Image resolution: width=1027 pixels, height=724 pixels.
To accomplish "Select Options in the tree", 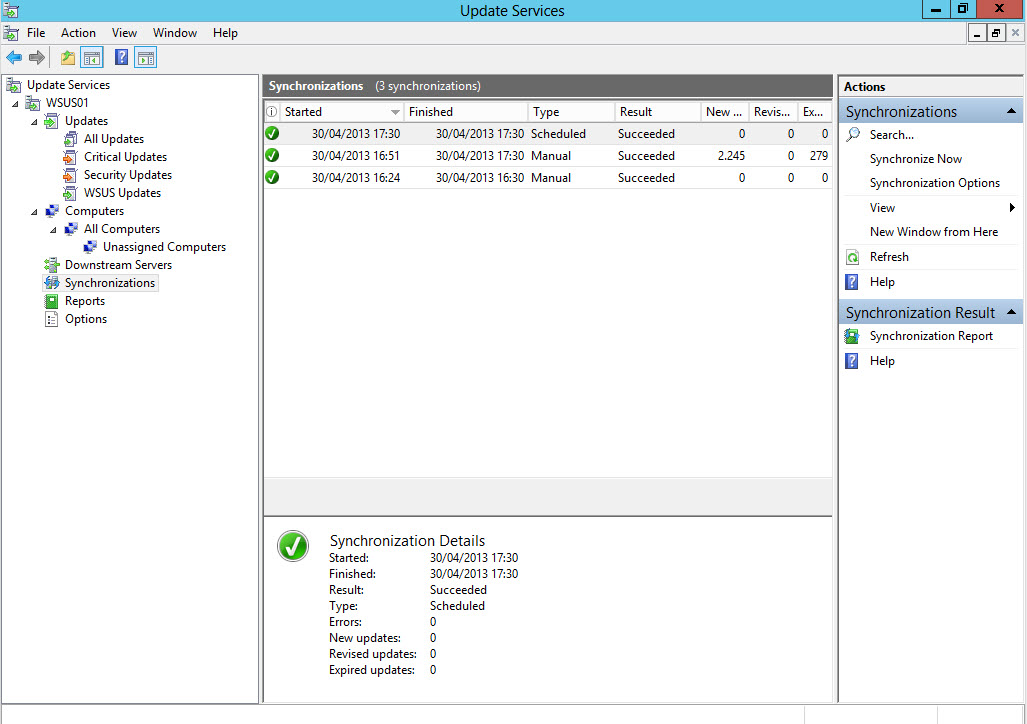I will coord(86,319).
